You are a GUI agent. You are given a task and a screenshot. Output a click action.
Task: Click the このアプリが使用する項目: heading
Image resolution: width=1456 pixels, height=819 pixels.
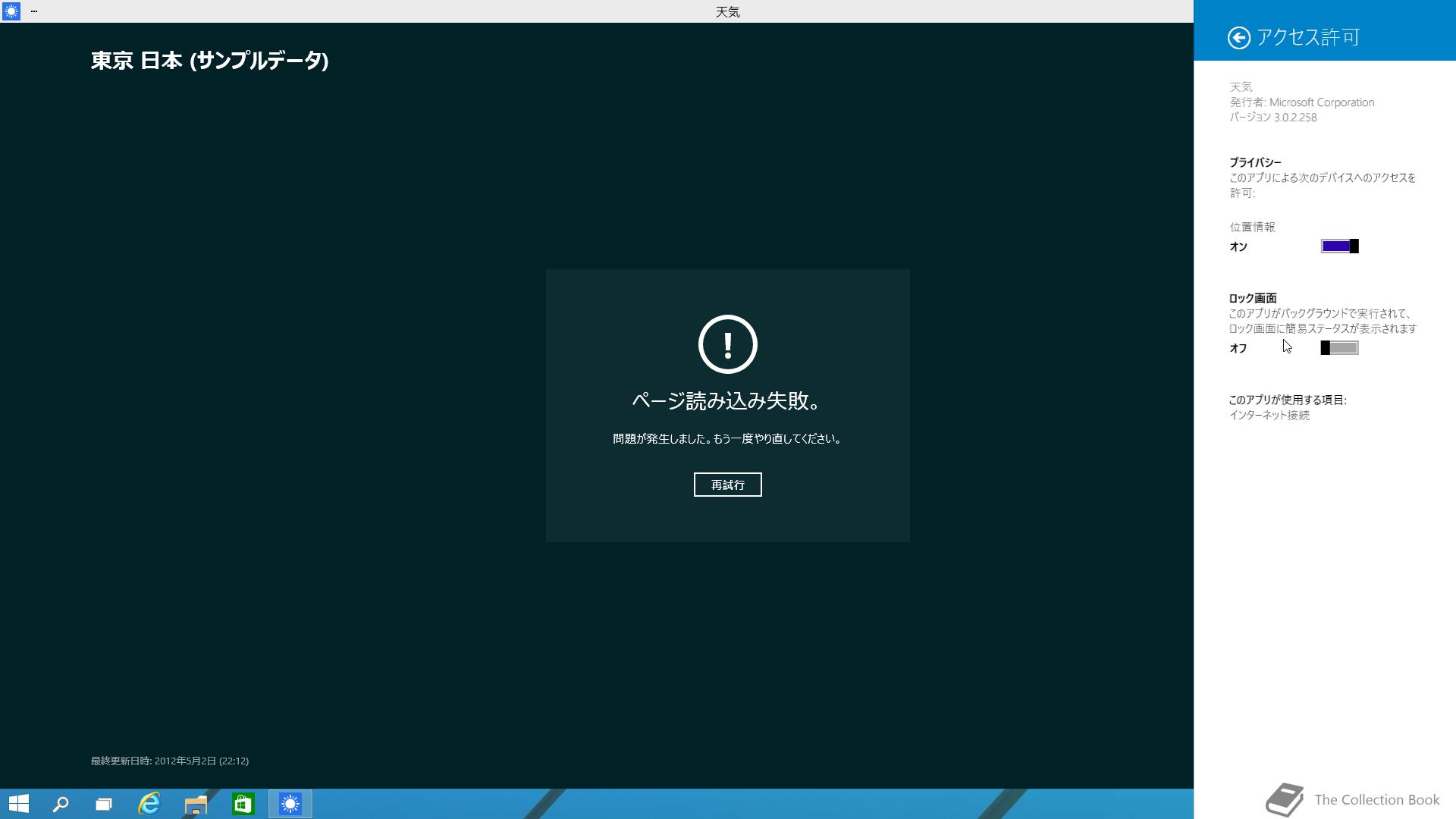(x=1288, y=400)
